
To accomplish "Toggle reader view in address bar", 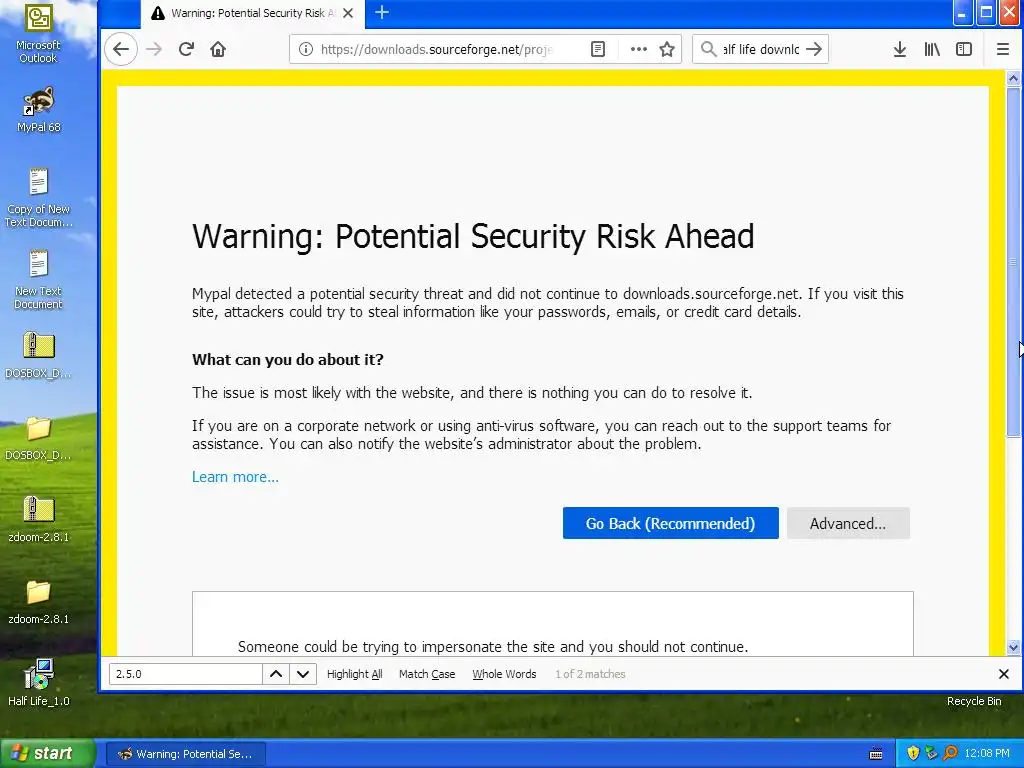I will pos(598,49).
